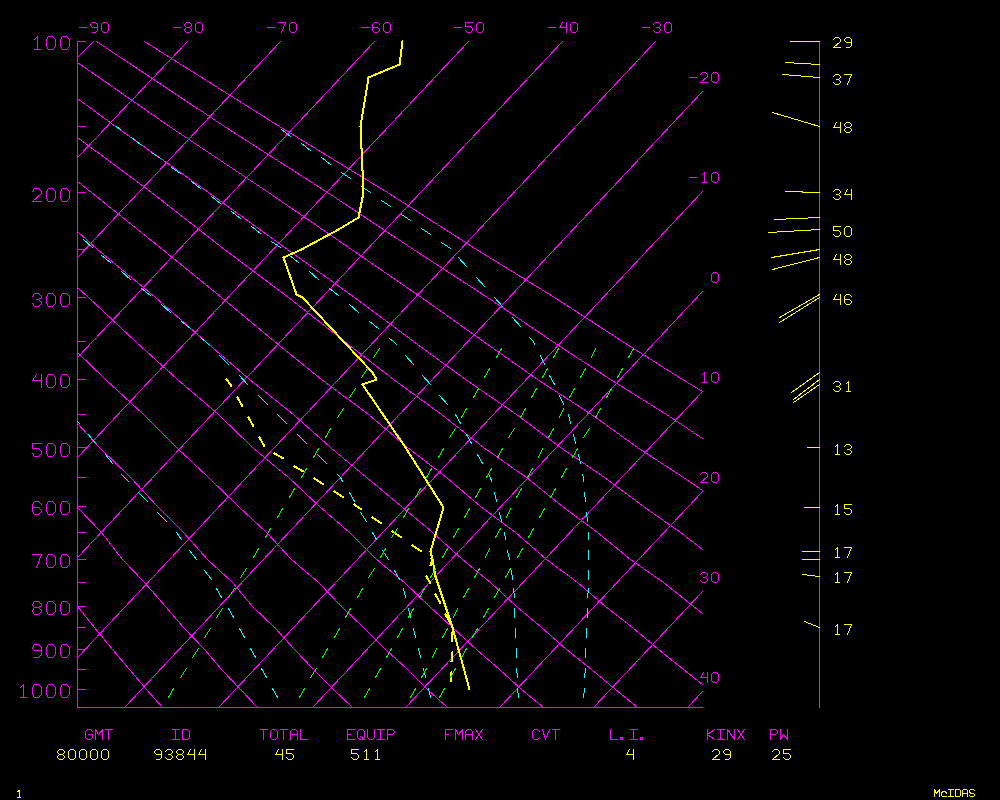Click the GMT header label

click(99, 735)
